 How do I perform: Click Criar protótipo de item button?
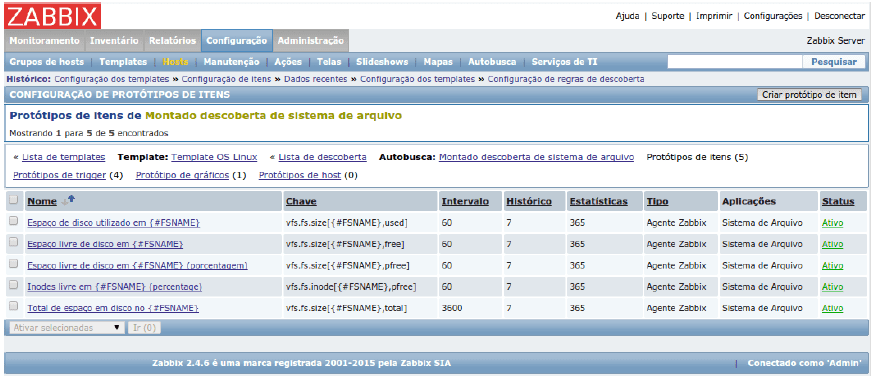pyautogui.click(x=809, y=95)
